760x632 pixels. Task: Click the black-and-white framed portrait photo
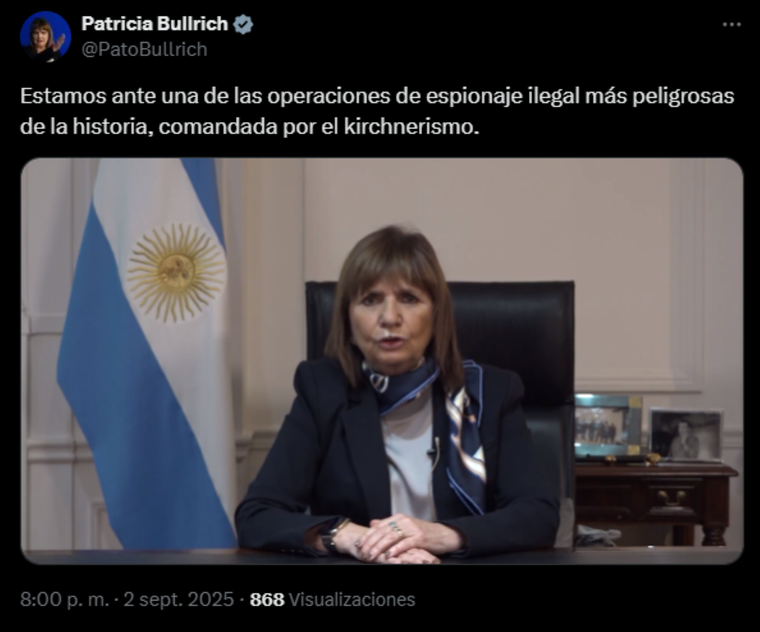pyautogui.click(x=685, y=435)
